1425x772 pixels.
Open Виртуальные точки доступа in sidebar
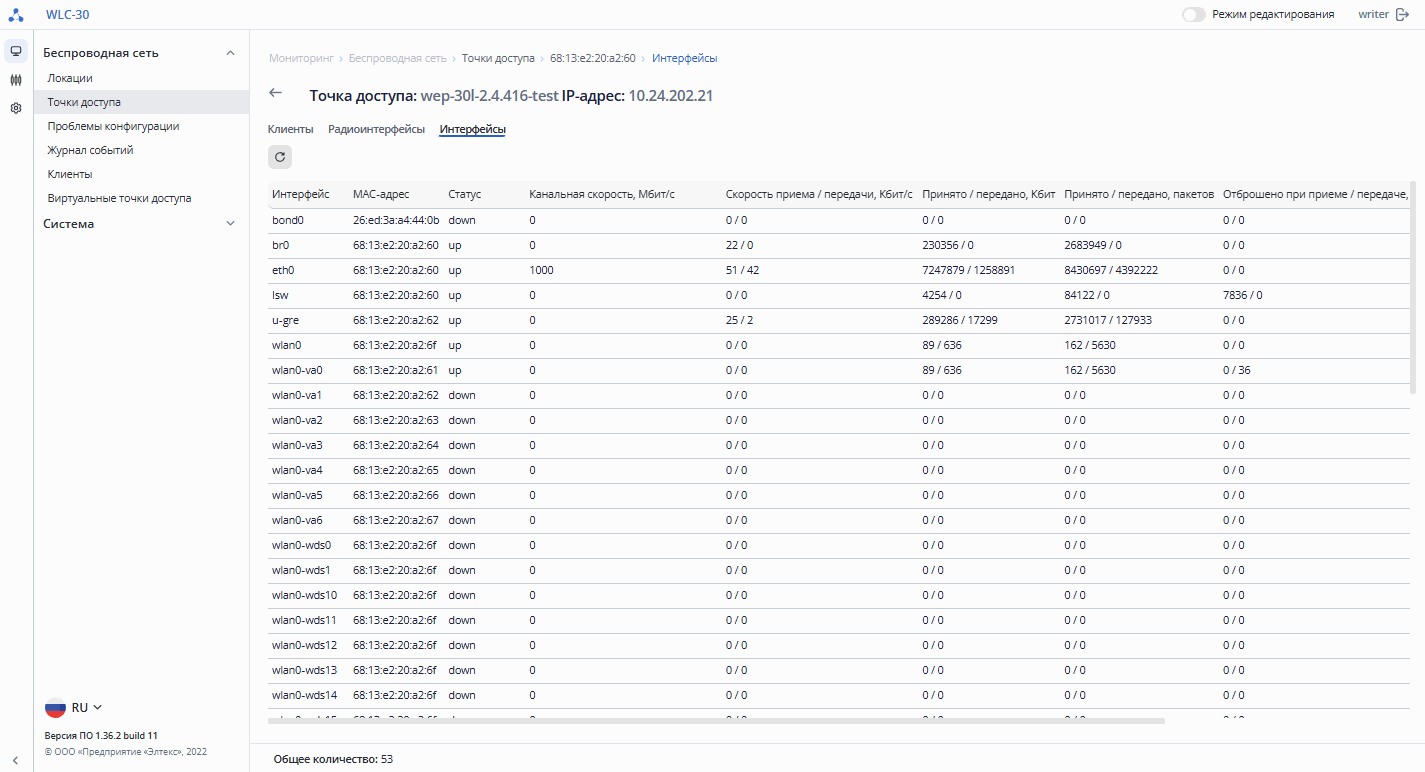pos(119,198)
